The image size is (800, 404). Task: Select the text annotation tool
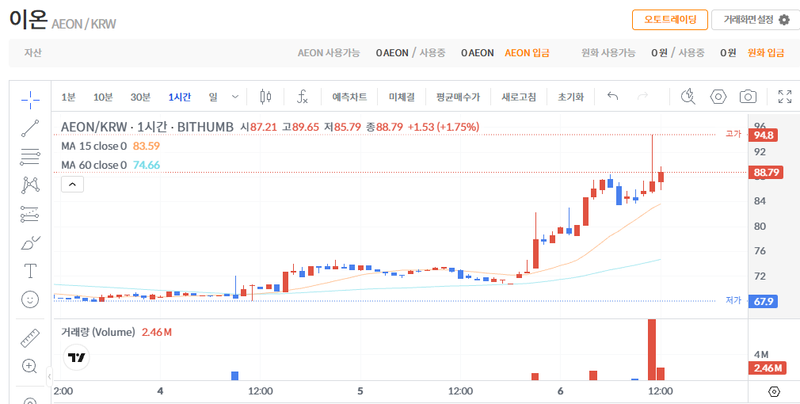30,271
